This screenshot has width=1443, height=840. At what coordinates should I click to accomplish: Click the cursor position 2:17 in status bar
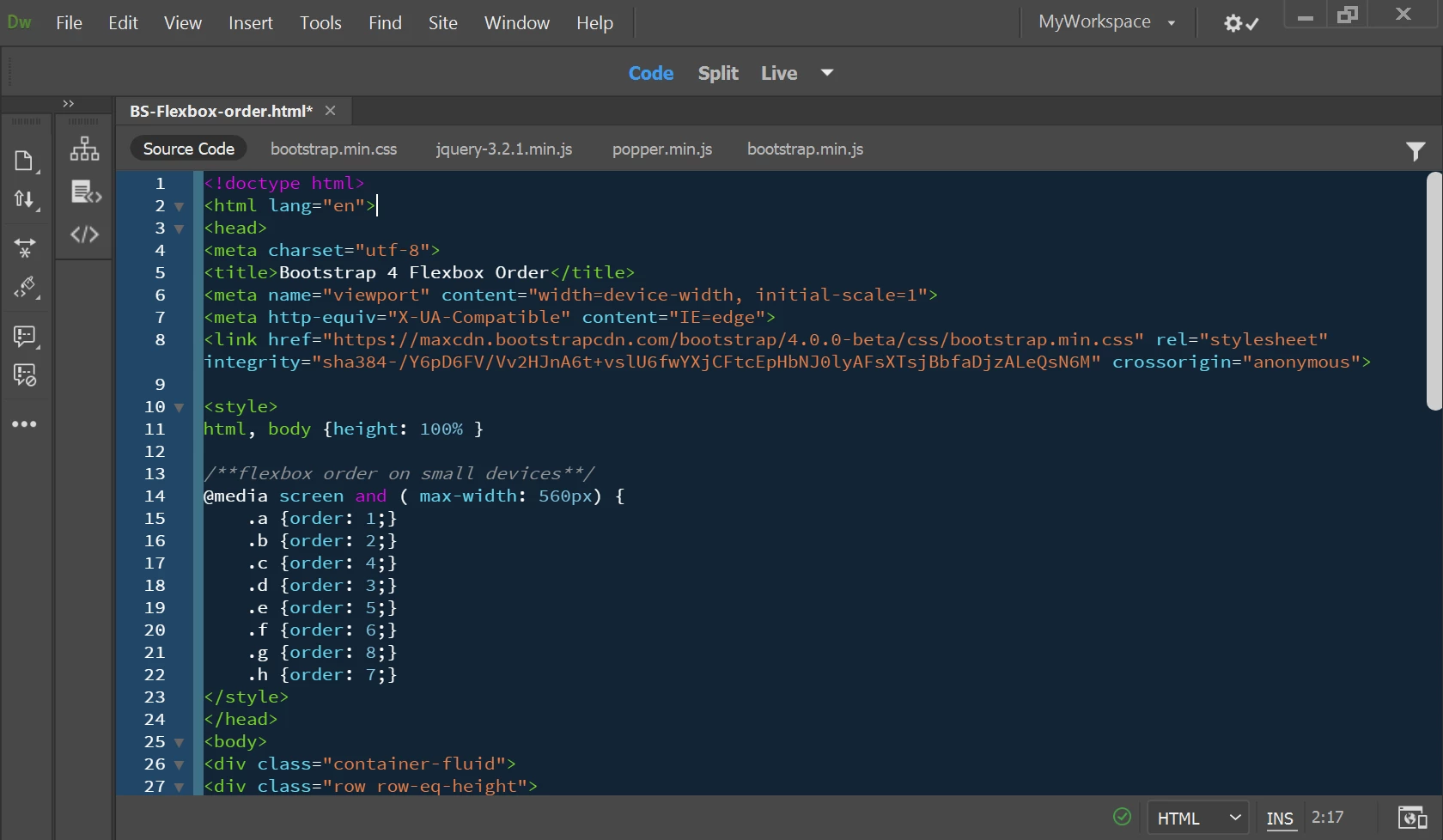[1327, 818]
